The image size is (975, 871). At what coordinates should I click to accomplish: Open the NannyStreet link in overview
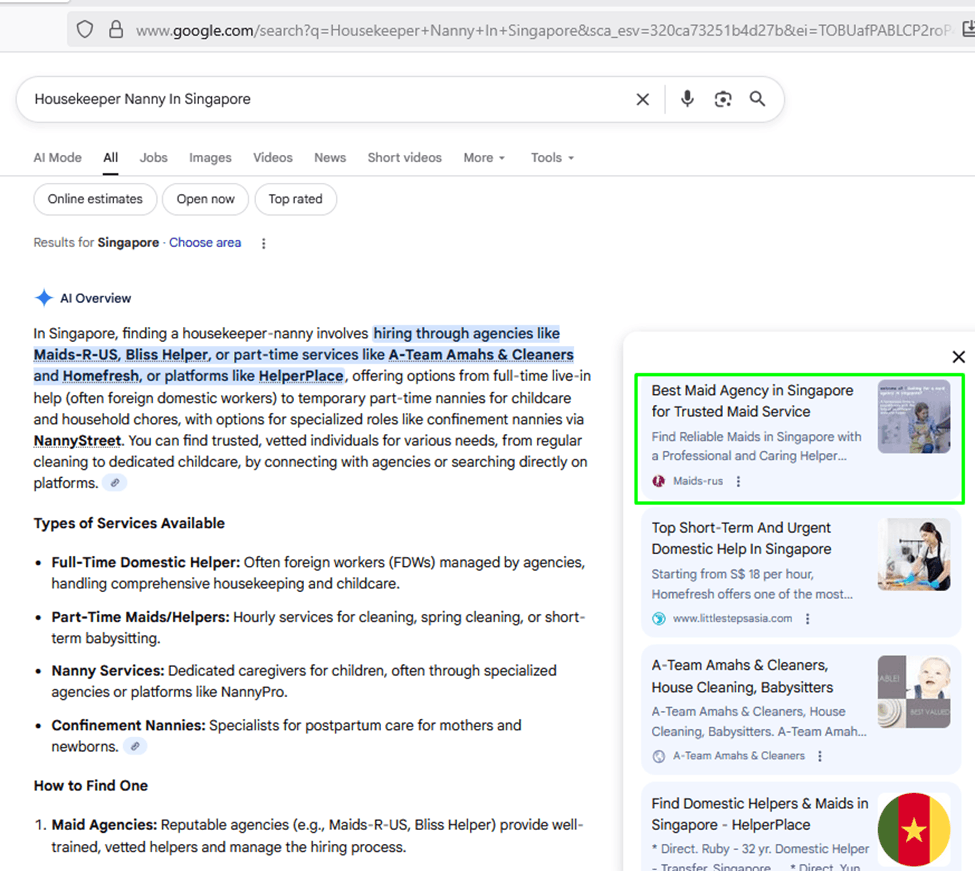(x=77, y=441)
